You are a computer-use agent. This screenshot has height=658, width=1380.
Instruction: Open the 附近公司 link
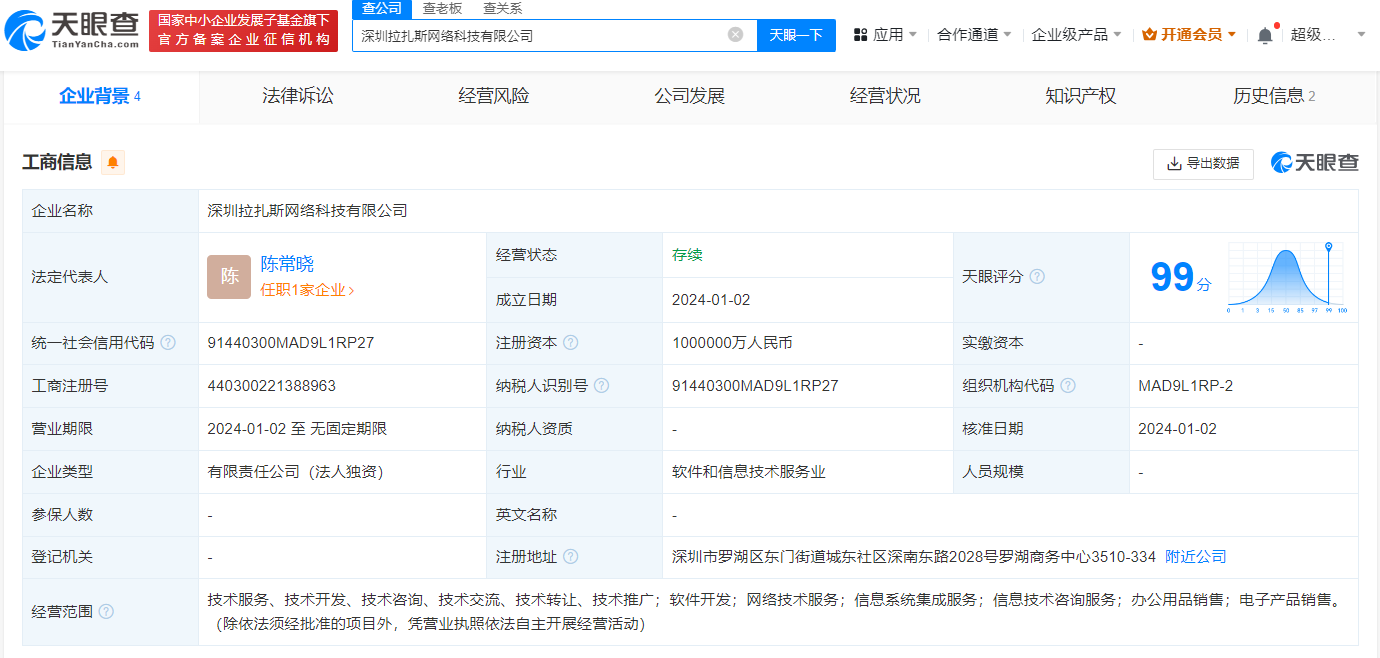click(x=1195, y=557)
